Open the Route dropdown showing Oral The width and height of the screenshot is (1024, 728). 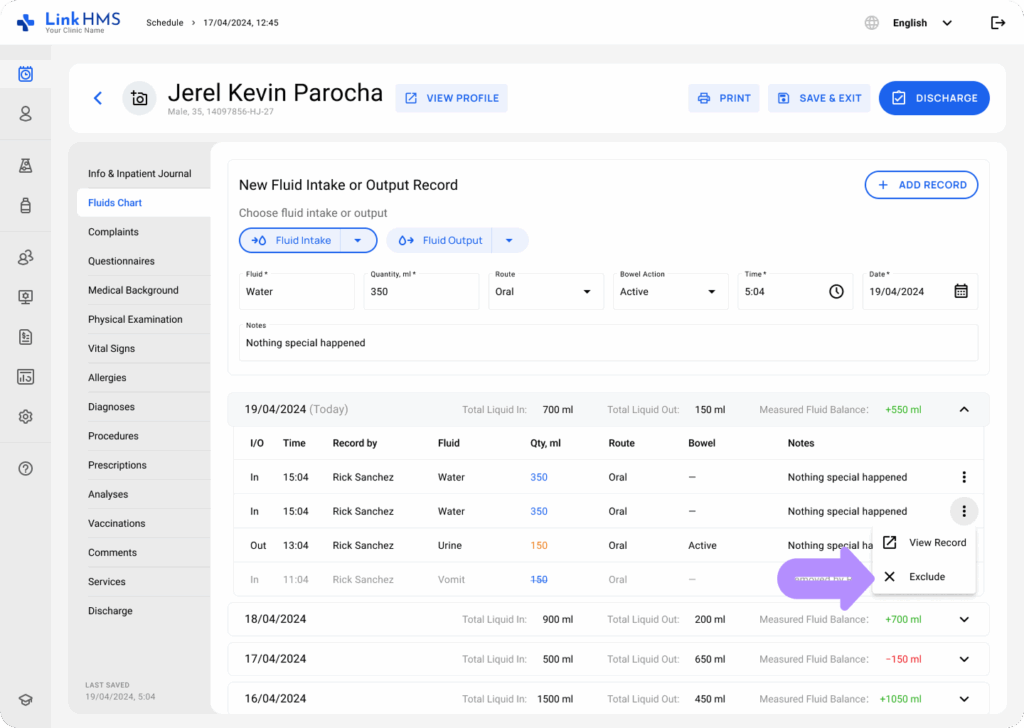point(543,291)
